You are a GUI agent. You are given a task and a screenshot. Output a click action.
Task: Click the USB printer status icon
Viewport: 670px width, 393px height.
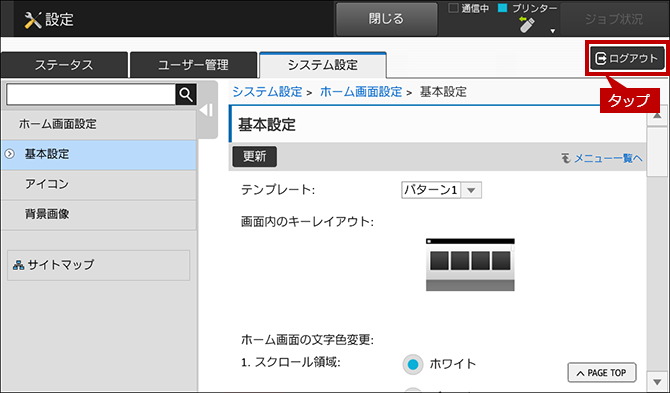click(526, 24)
